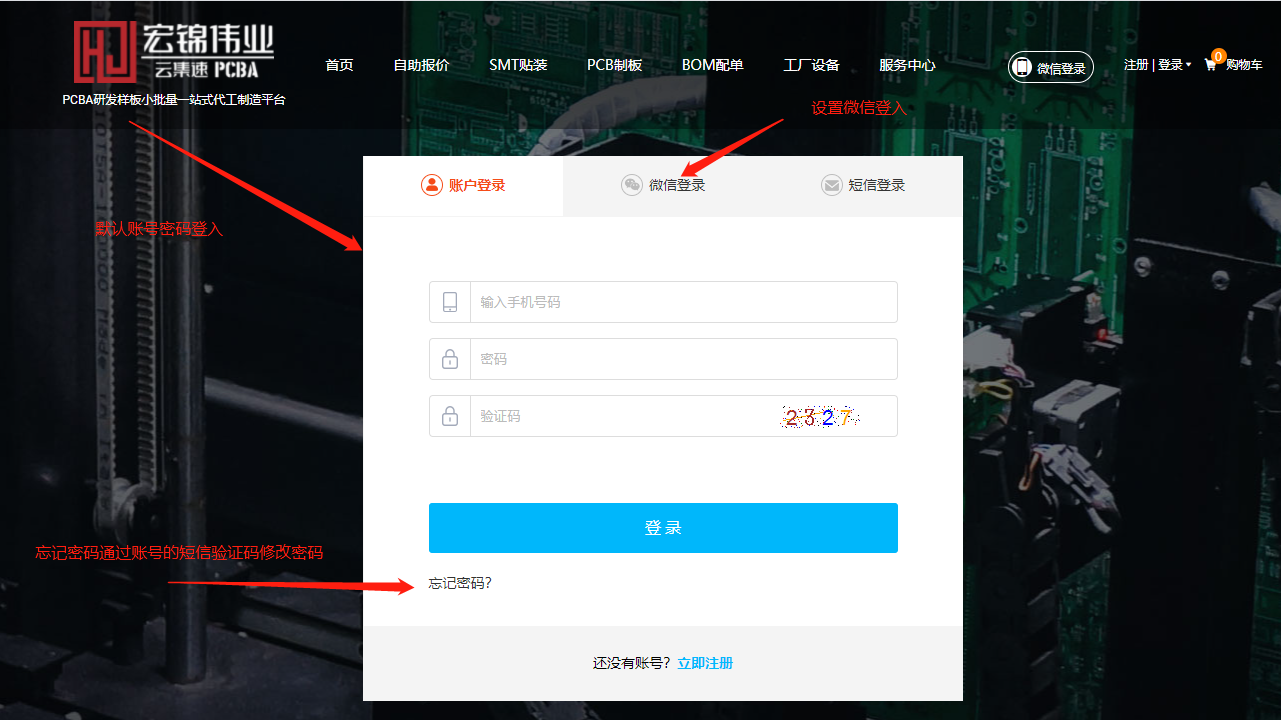Click the orange person icon on 账户登录 tab
Image resolution: width=1281 pixels, height=720 pixels.
pos(430,185)
